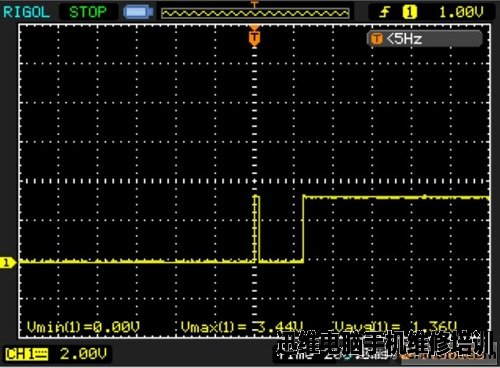Select the Vavg(1)=1.36V measurement
The image size is (500, 368).
[x=395, y=327]
